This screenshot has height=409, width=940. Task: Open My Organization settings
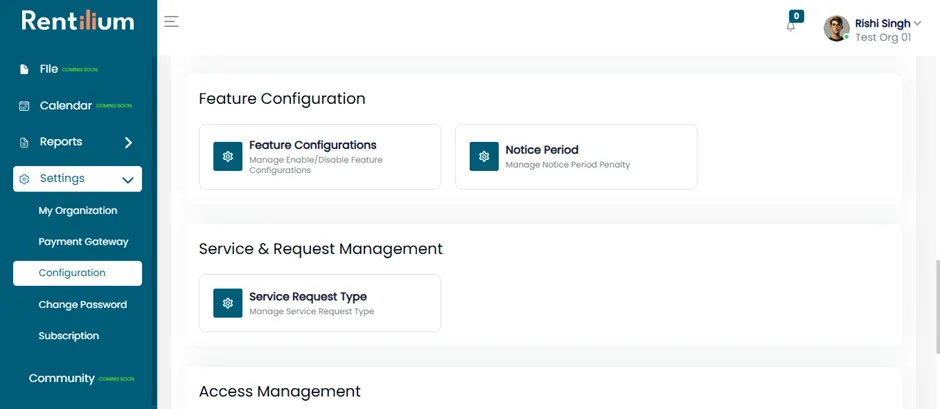point(78,210)
